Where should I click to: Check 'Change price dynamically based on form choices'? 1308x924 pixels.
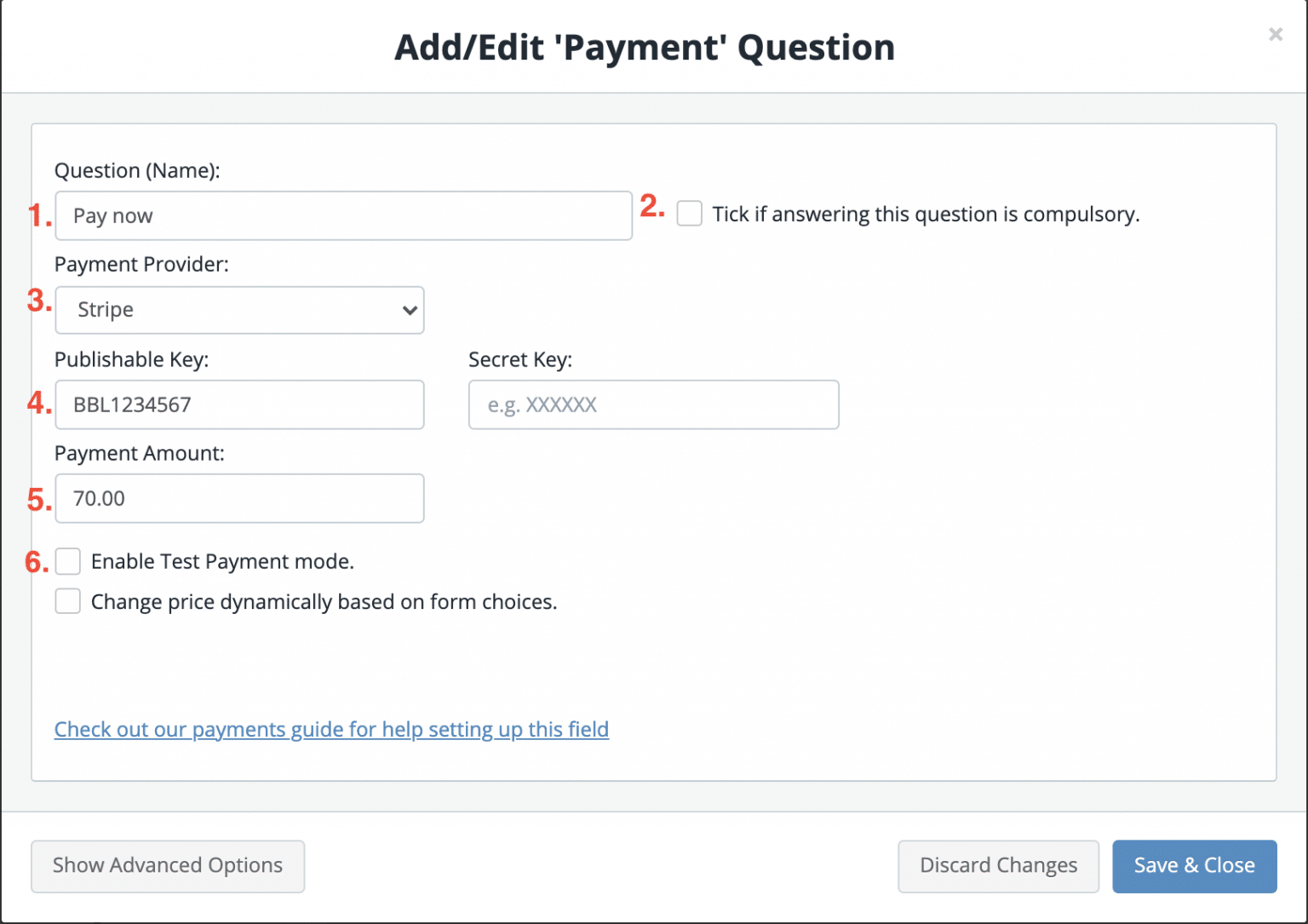[x=67, y=601]
